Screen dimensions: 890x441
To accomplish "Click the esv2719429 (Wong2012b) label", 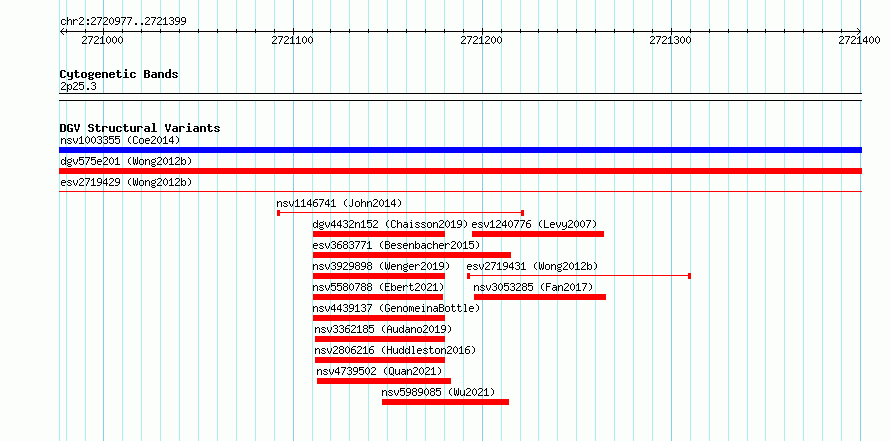I will point(126,182).
